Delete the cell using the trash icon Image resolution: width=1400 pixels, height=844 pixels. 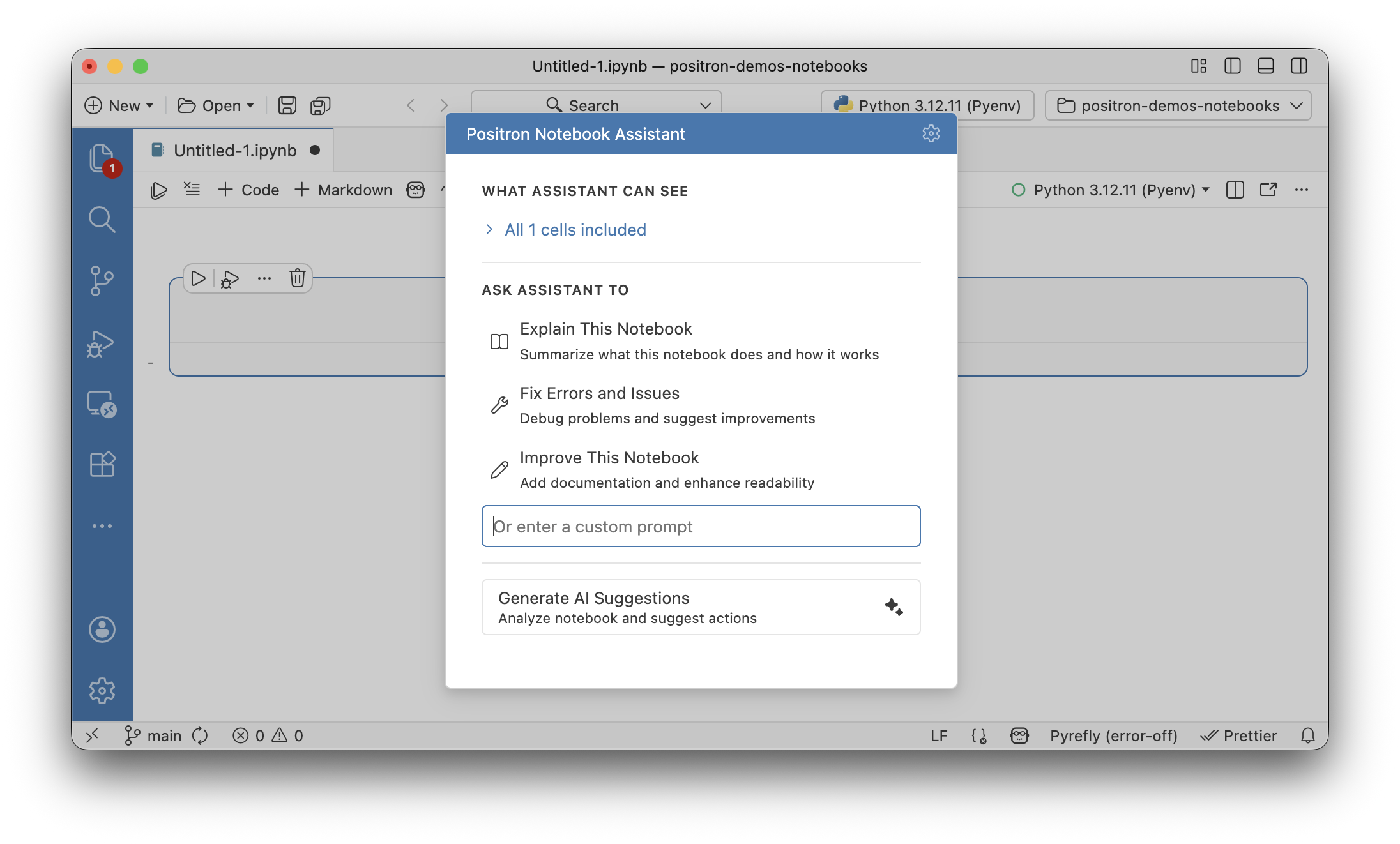point(297,278)
